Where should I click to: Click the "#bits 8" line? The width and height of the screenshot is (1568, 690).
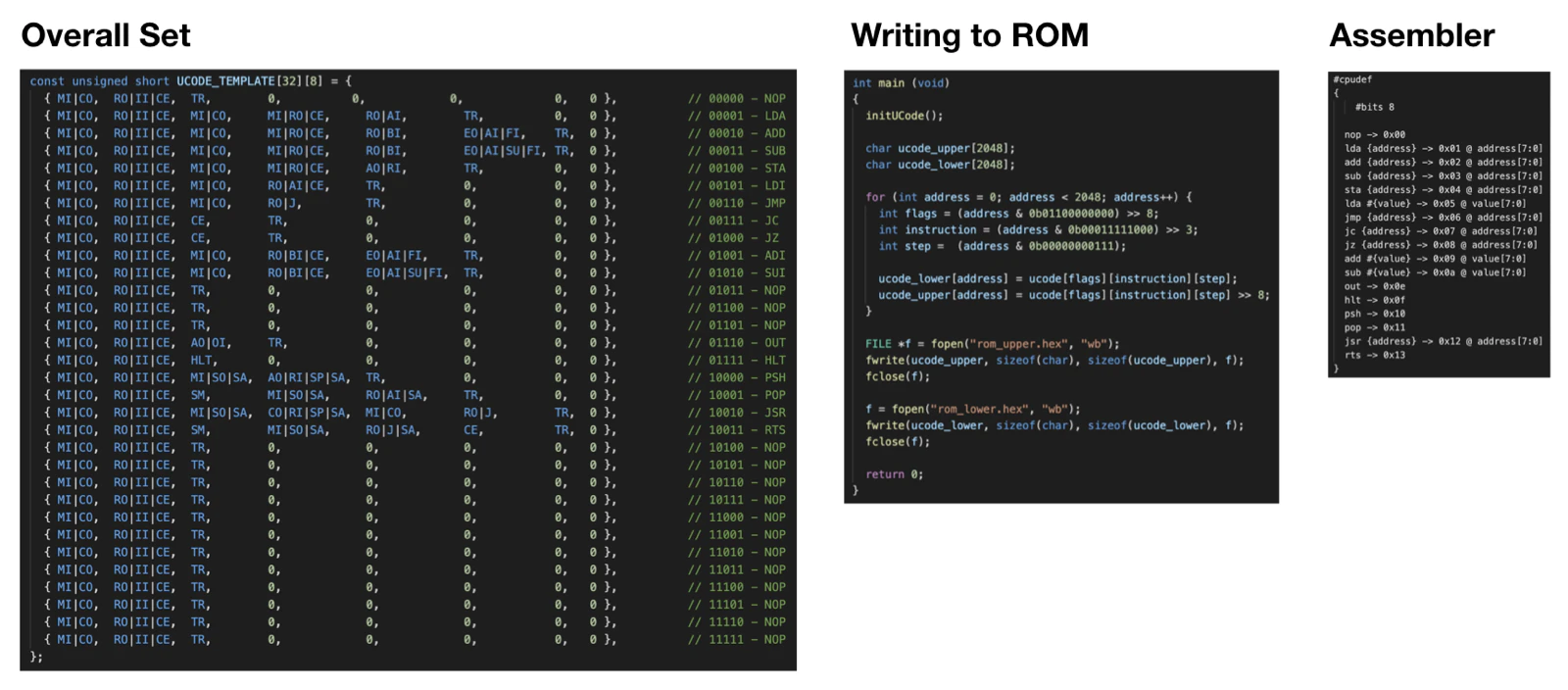tap(1374, 107)
